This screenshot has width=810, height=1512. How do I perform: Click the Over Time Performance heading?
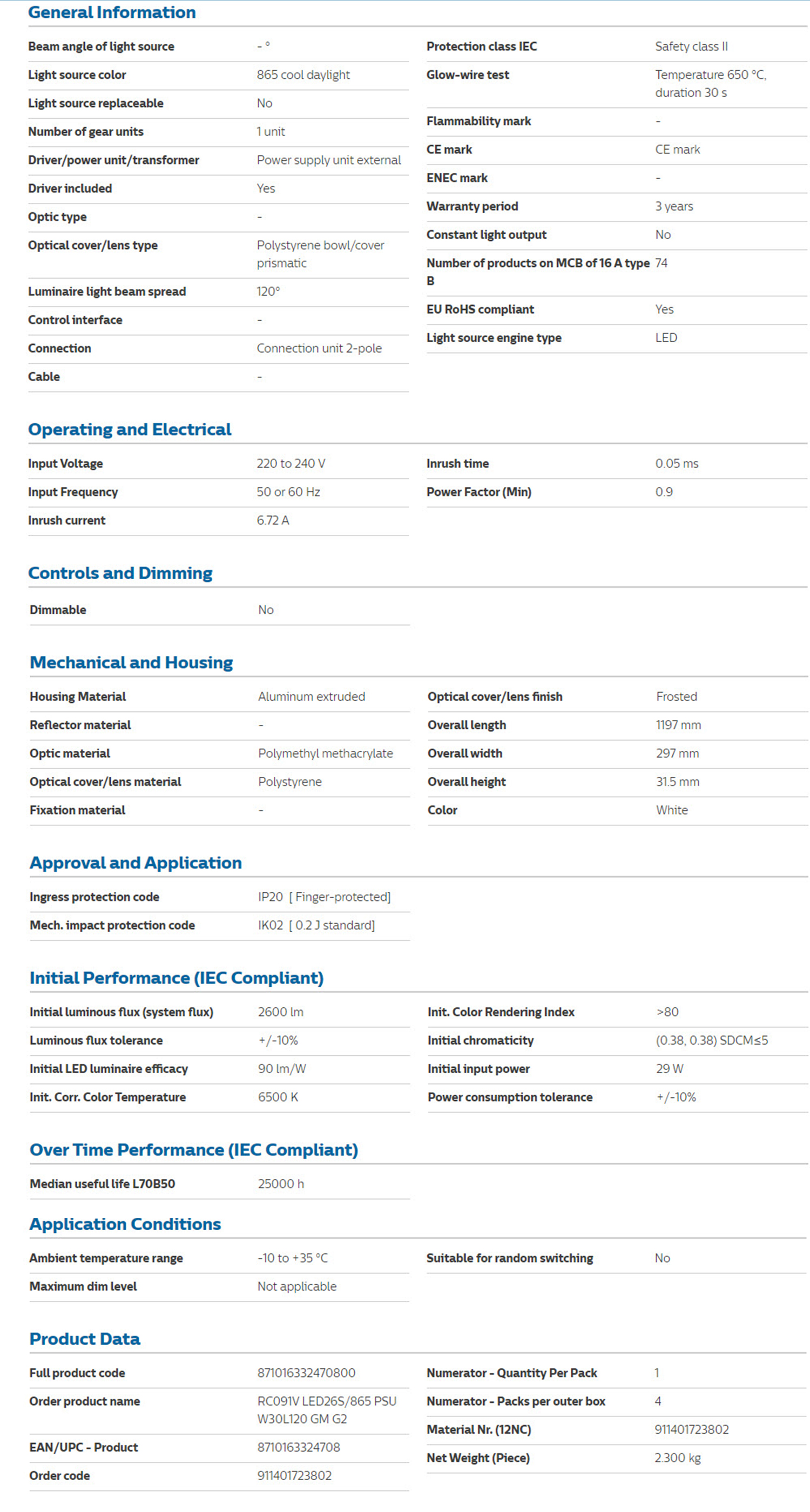(x=194, y=1149)
